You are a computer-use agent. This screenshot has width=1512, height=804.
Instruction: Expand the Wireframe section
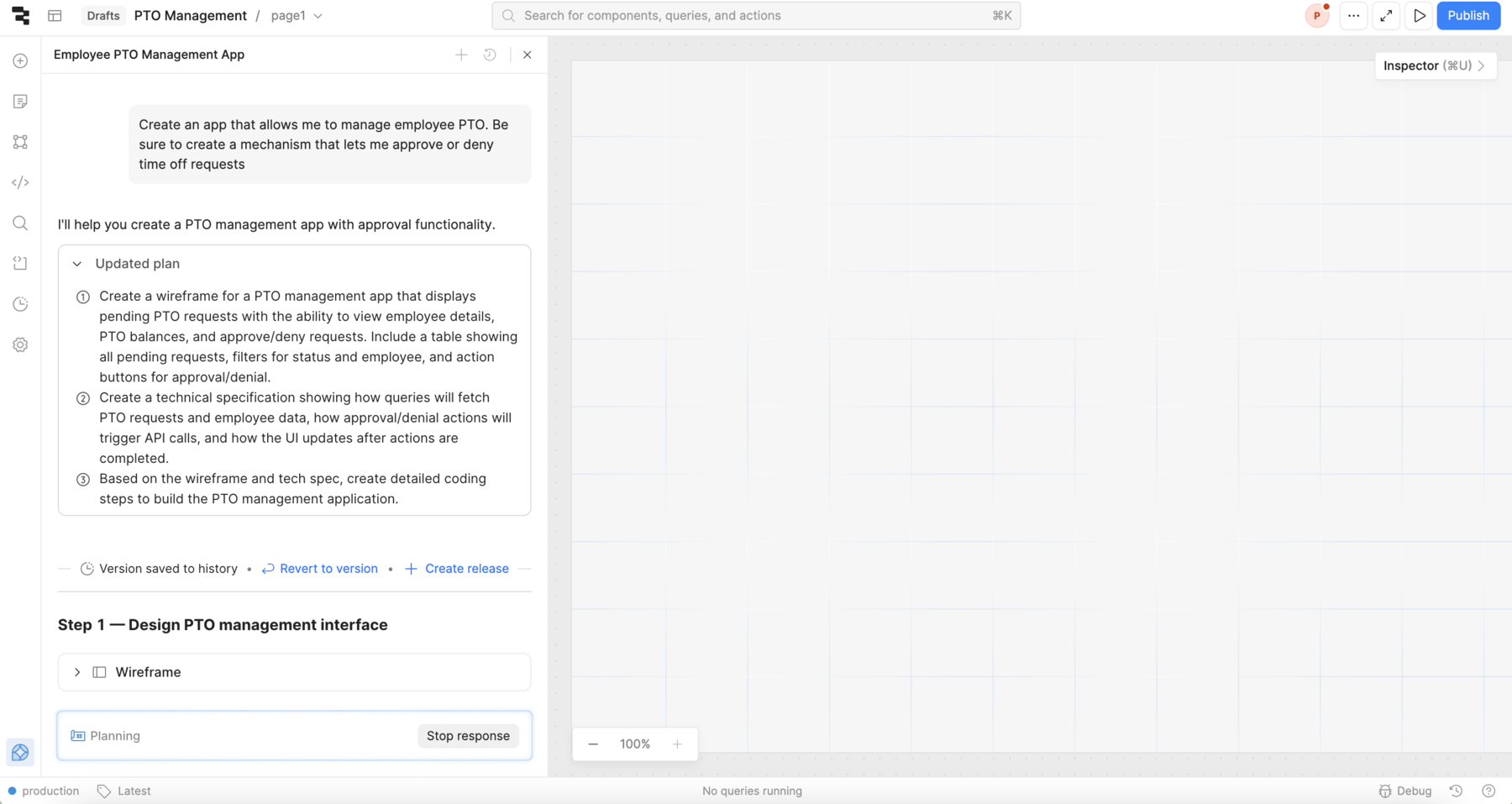point(77,672)
